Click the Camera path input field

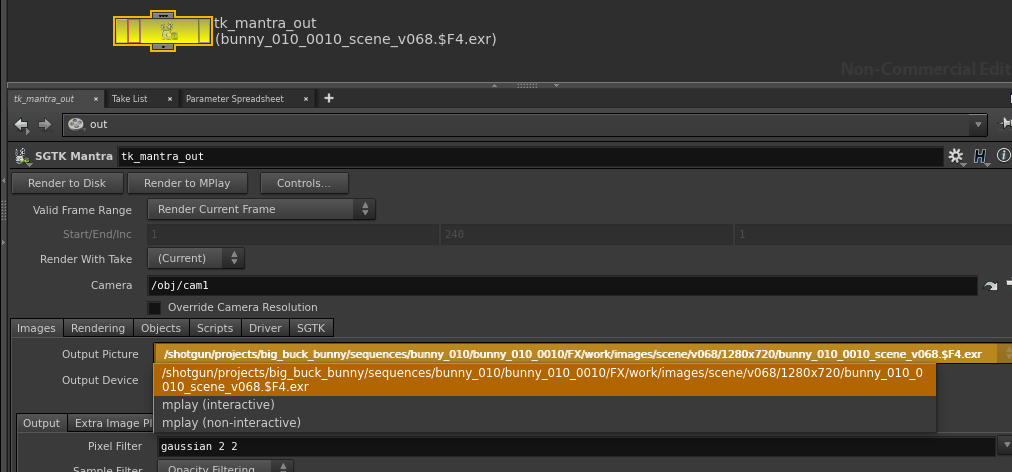tap(560, 285)
